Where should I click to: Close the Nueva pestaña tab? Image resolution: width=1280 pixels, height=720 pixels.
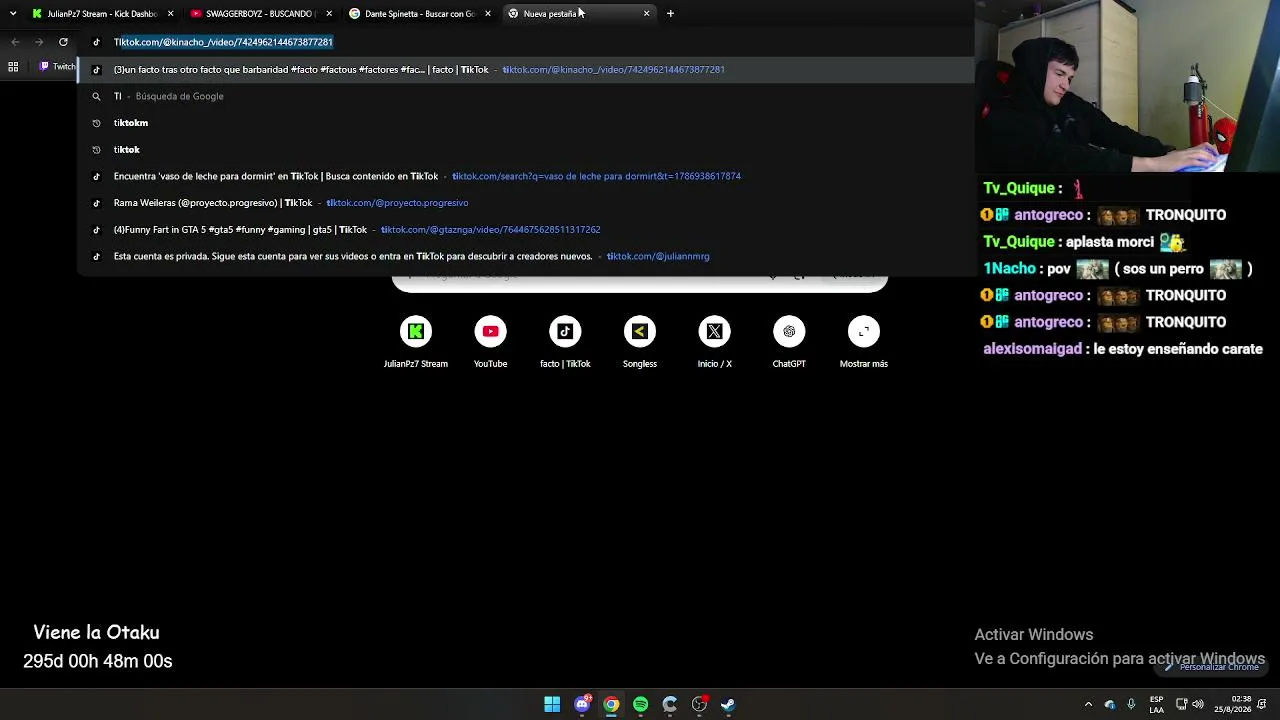(x=646, y=14)
